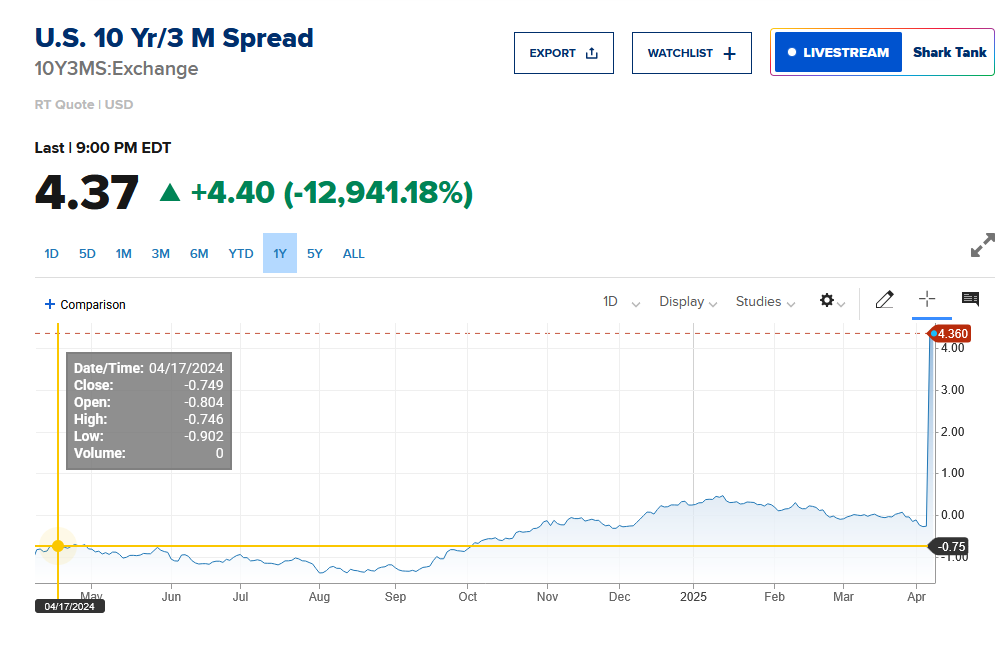Open the Shark Tank link

click(949, 52)
